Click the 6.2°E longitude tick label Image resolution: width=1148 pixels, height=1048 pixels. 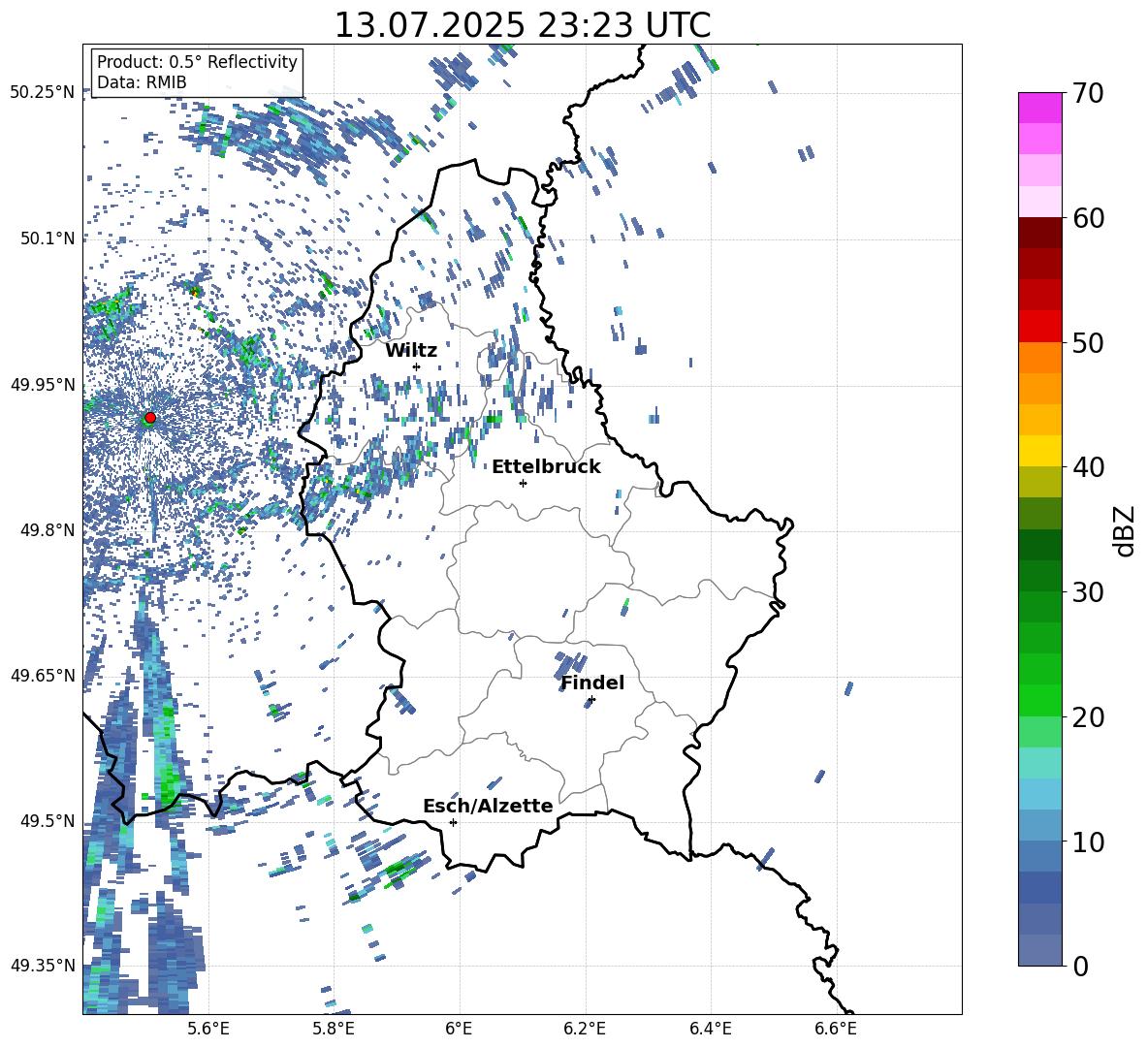pyautogui.click(x=585, y=1030)
